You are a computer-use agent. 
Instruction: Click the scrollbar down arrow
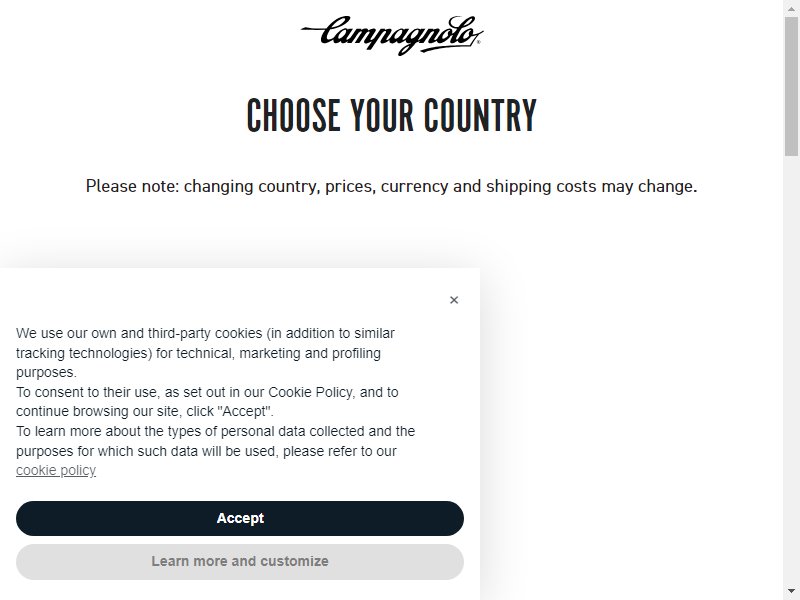click(x=791, y=591)
